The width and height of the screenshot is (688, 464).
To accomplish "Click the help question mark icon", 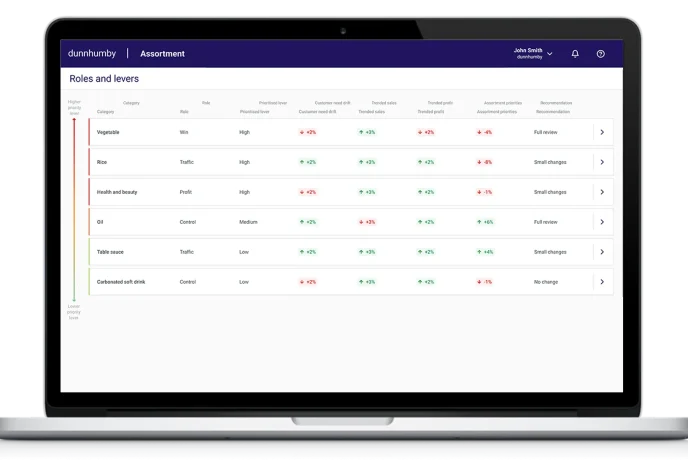I will (600, 54).
